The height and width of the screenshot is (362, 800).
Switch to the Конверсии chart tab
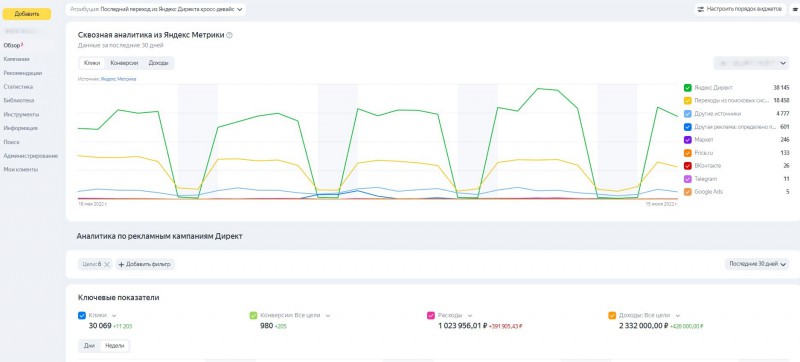tap(124, 63)
